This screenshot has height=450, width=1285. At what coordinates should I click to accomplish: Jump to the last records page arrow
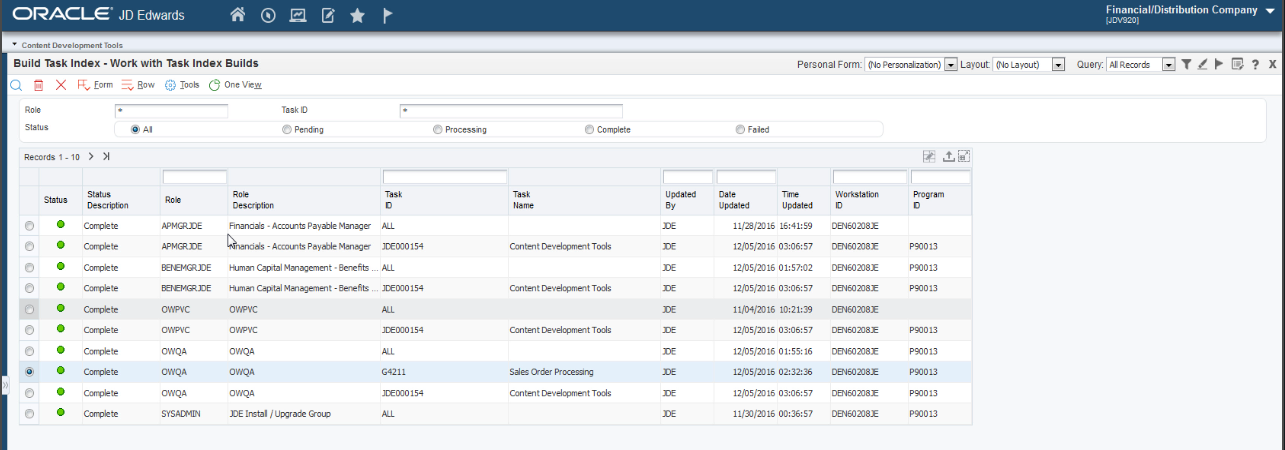coord(106,156)
